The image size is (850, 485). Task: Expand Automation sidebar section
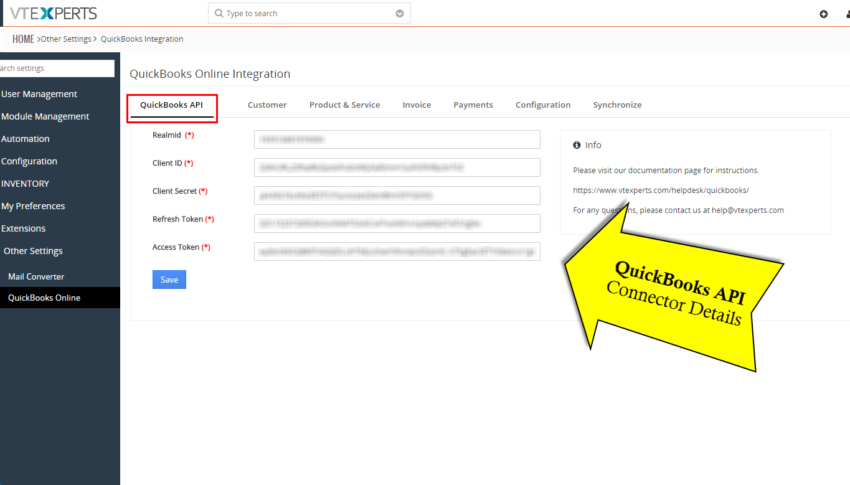pyautogui.click(x=25, y=139)
